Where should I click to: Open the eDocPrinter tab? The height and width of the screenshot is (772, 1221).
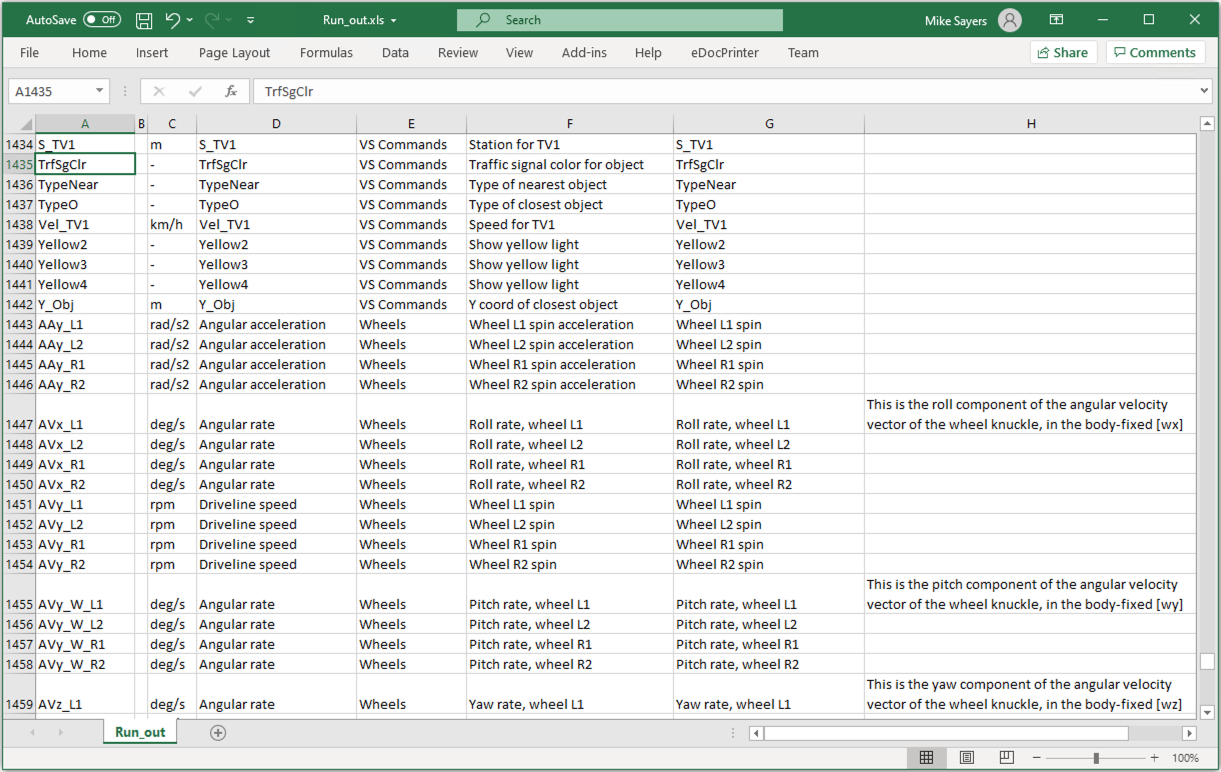[x=725, y=53]
